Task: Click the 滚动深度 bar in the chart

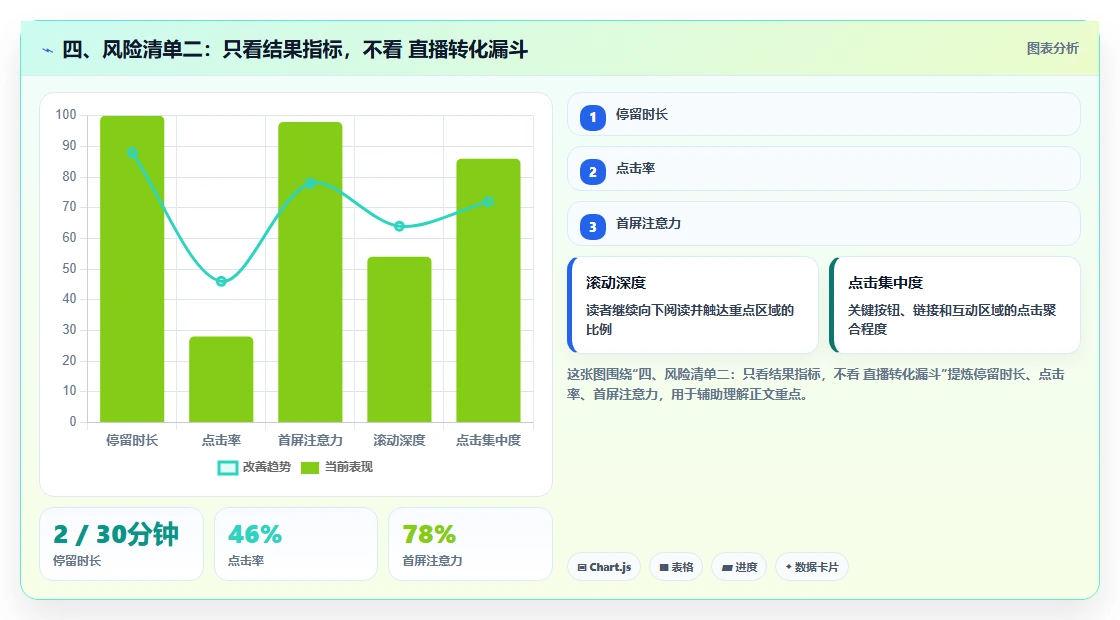Action: click(399, 339)
